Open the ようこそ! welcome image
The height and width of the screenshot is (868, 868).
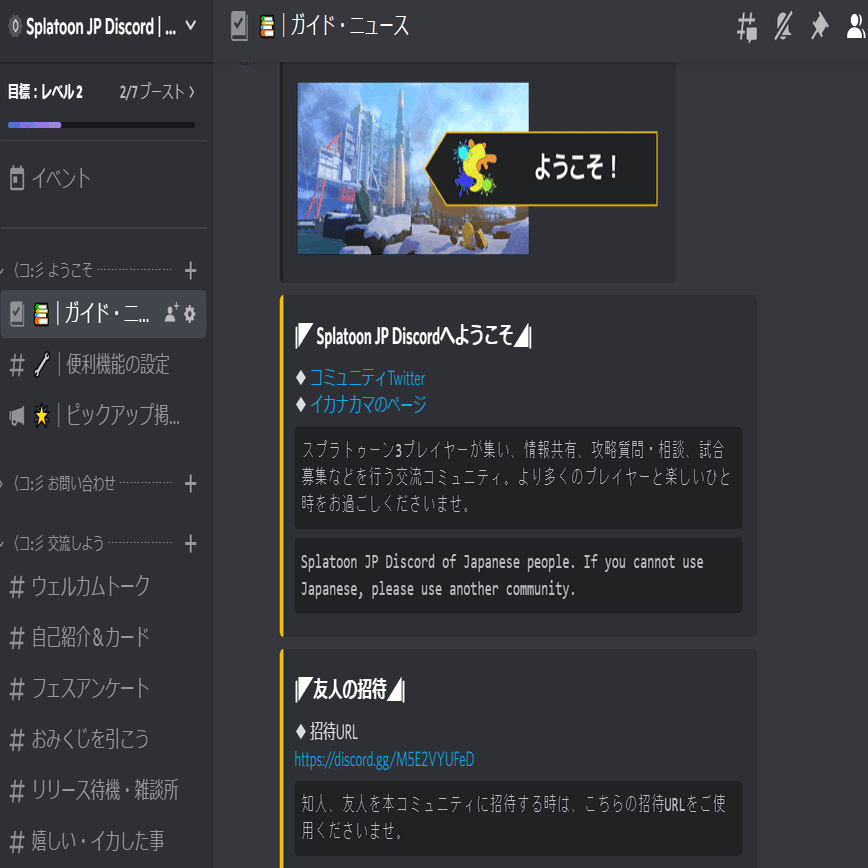click(x=413, y=168)
